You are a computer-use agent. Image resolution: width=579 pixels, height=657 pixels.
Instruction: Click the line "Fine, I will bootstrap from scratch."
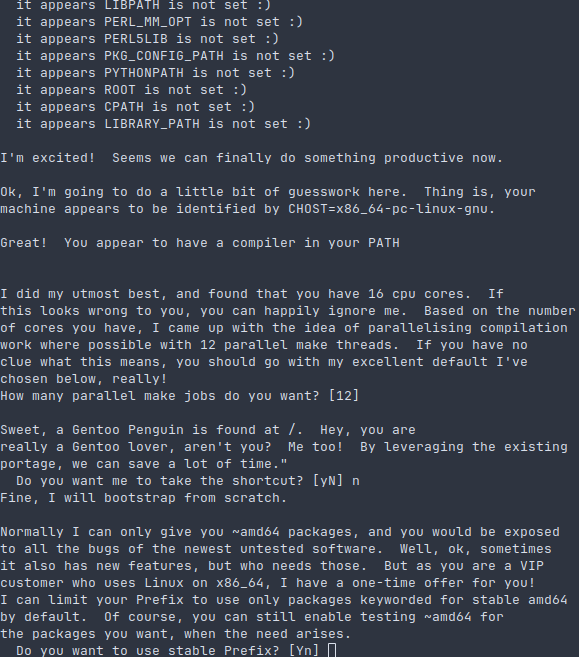[x=144, y=498]
